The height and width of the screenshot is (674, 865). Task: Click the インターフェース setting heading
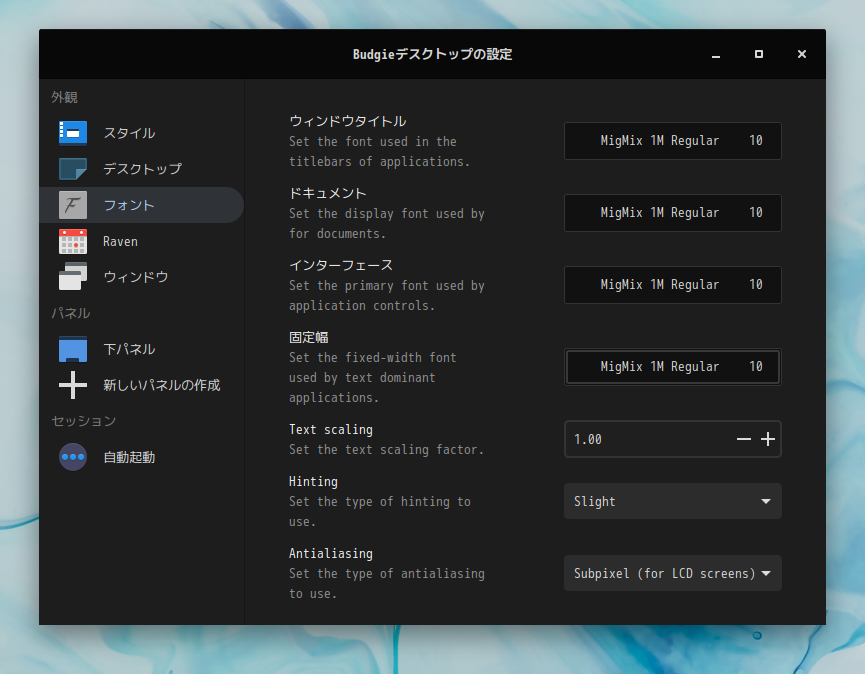(341, 265)
